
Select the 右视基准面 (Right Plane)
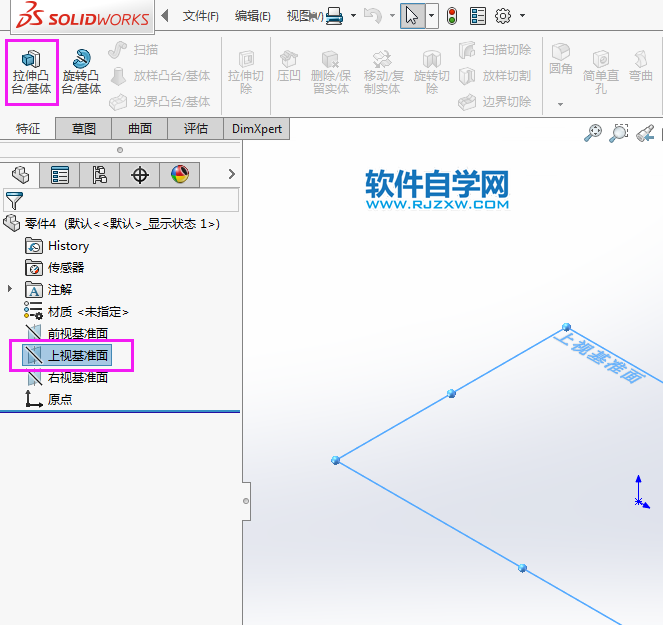[67, 377]
